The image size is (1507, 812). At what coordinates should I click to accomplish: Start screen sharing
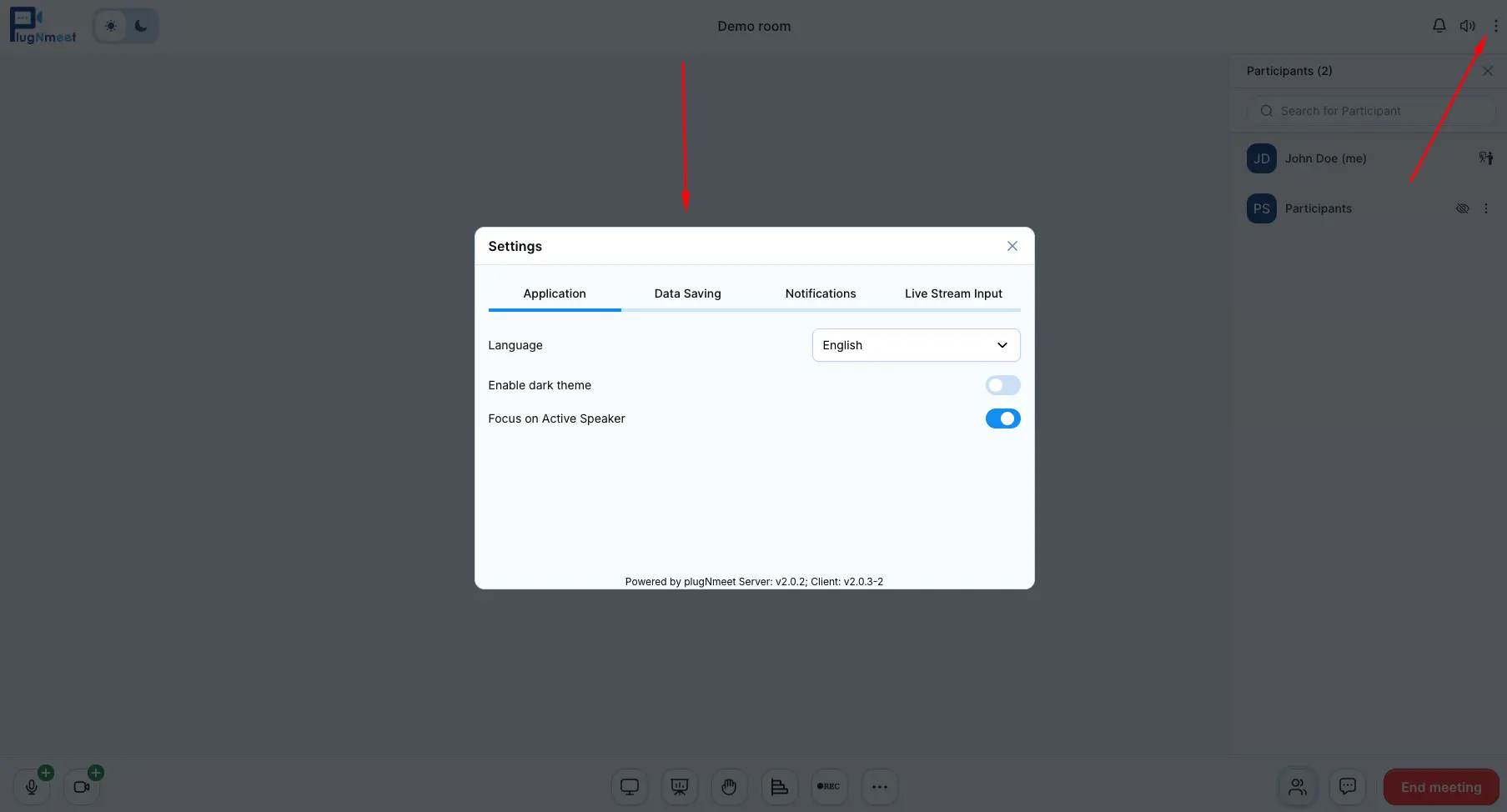click(629, 786)
